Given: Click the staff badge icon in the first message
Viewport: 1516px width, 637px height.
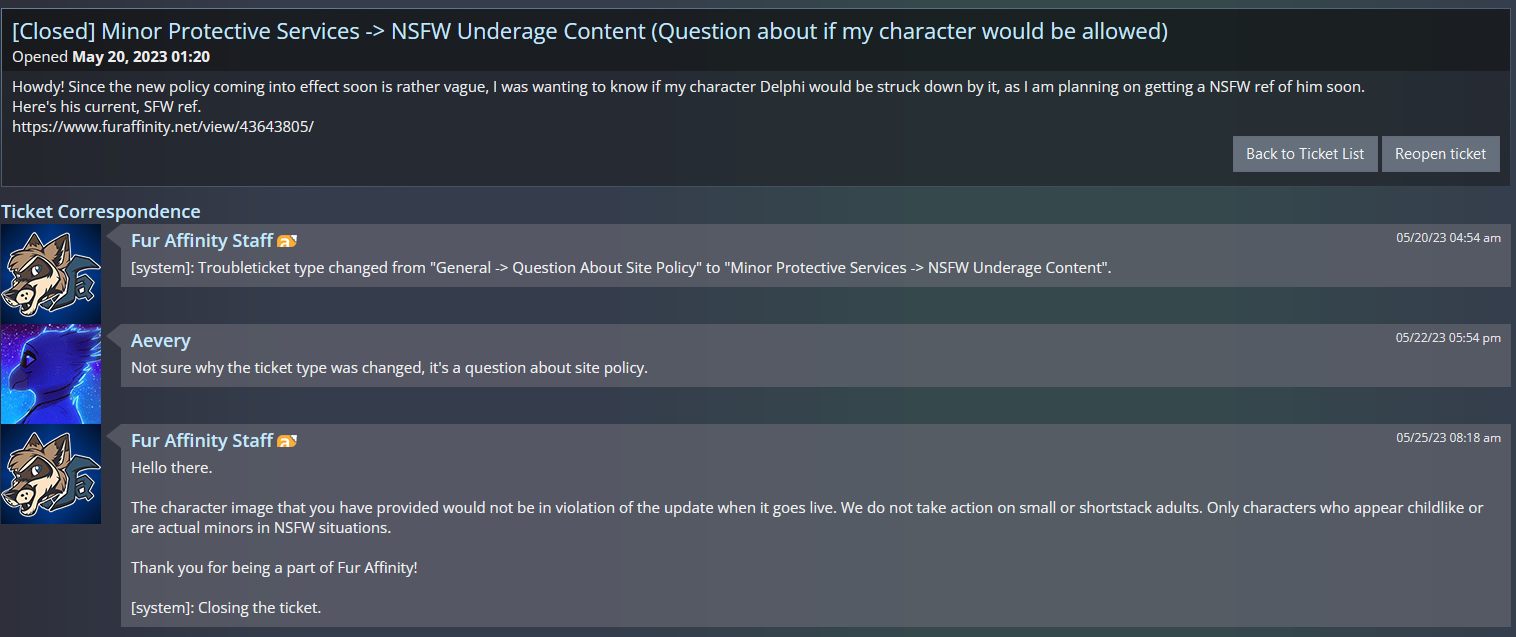Looking at the screenshot, I should click(x=287, y=242).
